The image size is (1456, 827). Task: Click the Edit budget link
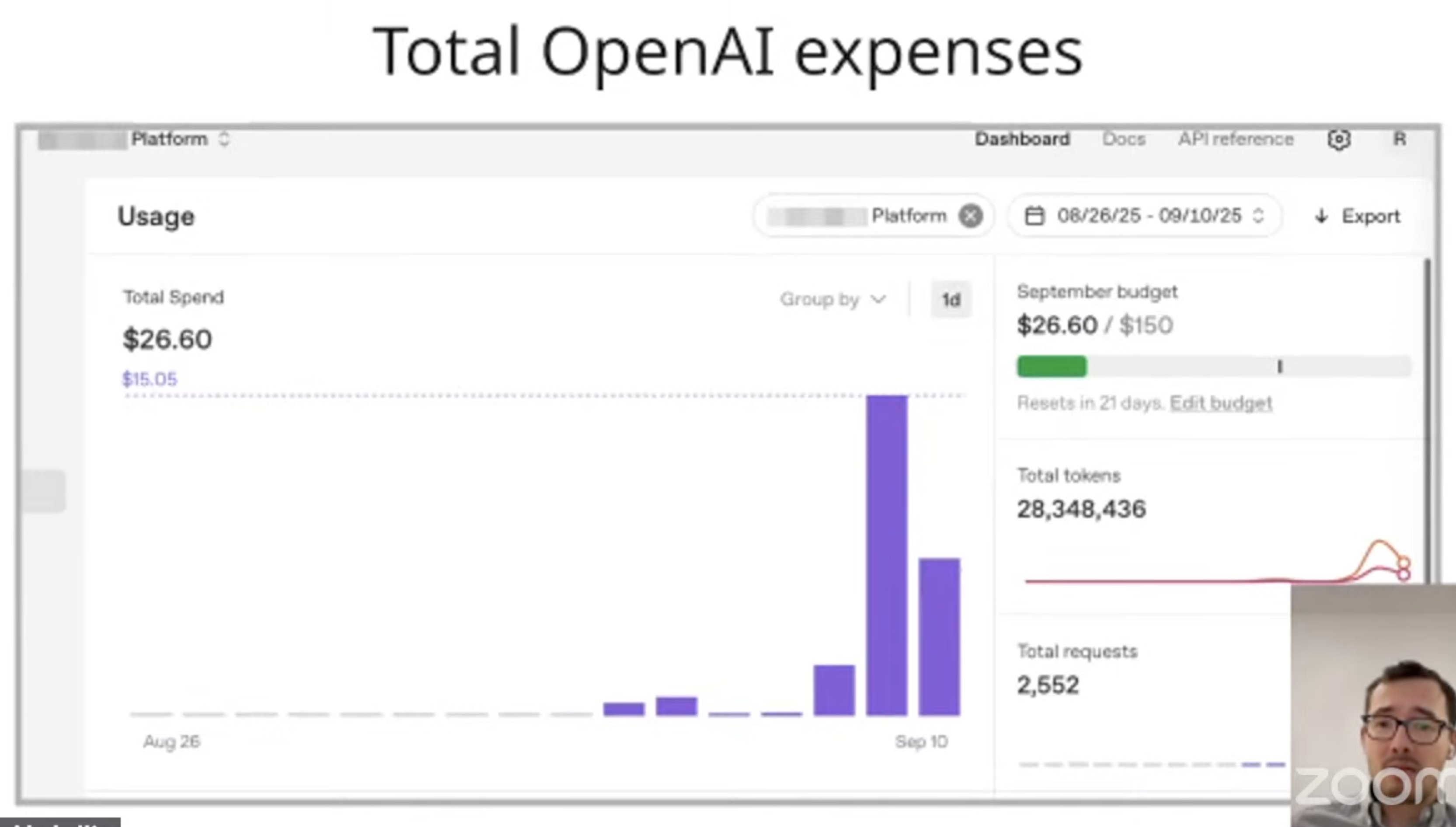pyautogui.click(x=1221, y=403)
